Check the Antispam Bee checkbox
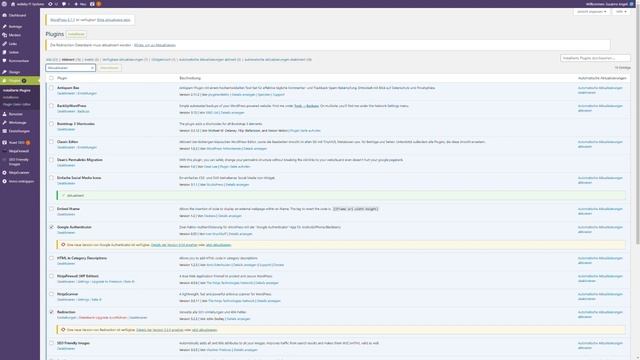 click(51, 88)
